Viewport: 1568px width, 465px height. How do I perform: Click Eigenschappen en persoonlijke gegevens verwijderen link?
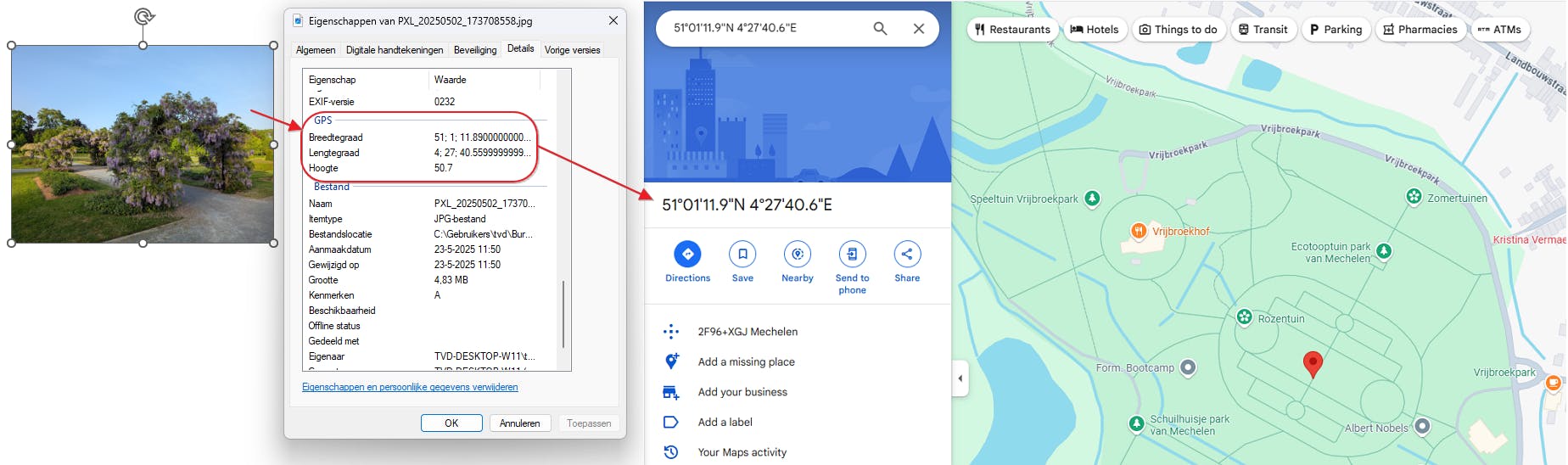pyautogui.click(x=410, y=387)
